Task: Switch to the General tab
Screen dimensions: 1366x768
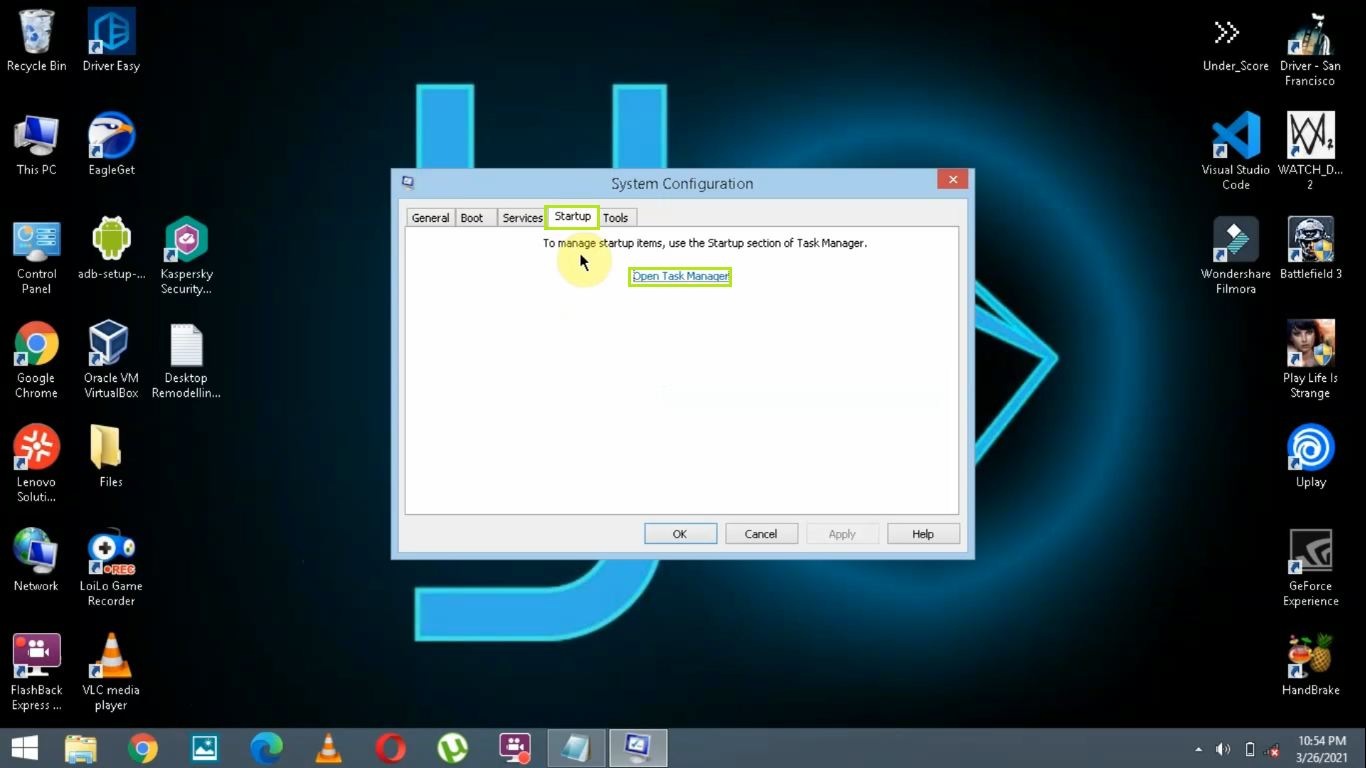Action: (430, 217)
